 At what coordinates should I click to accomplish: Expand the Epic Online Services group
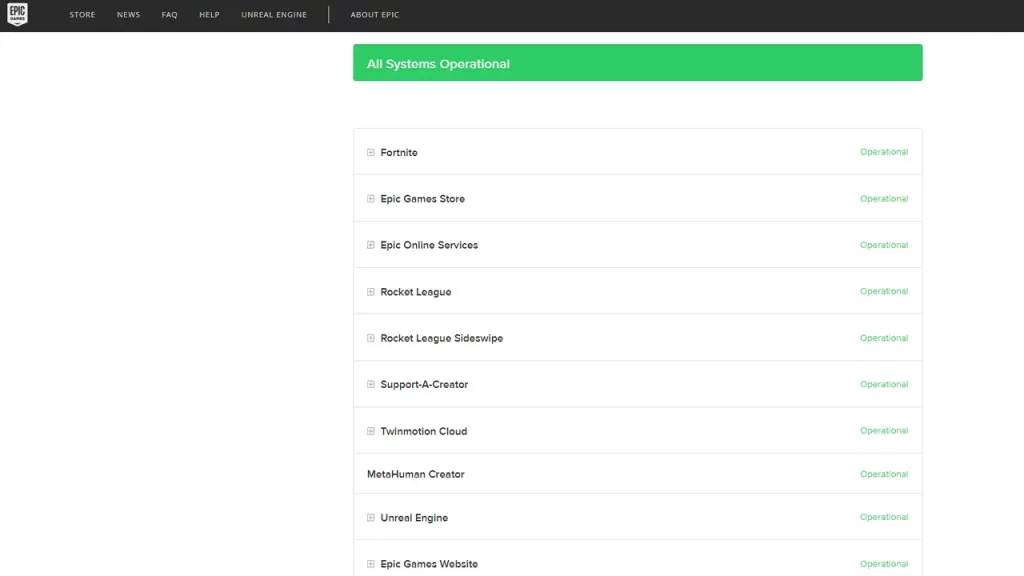[371, 245]
